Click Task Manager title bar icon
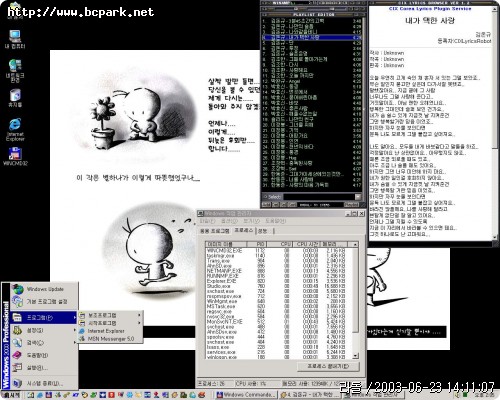 [201, 213]
